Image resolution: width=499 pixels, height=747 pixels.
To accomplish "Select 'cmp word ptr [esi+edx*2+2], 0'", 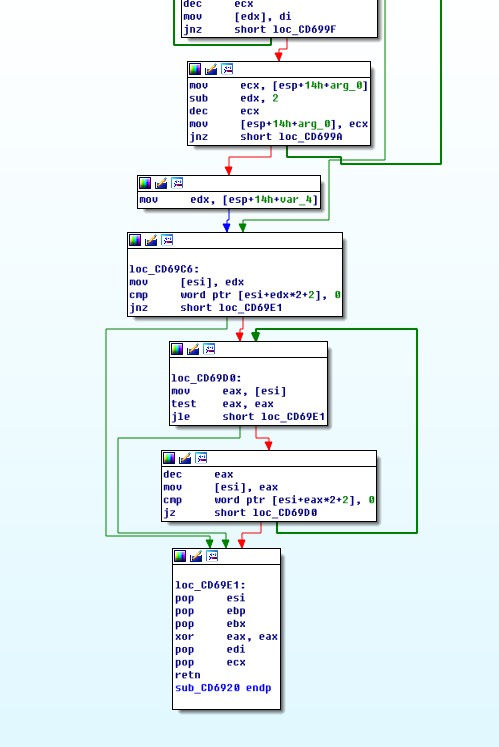I will (235, 295).
